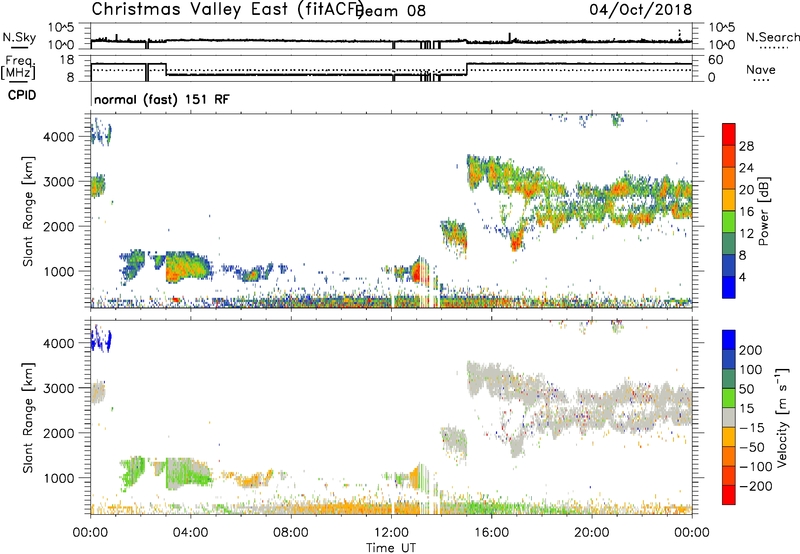The image size is (800, 554).
Task: Pick the red bottom segment of velocity colorbar
Action: (729, 495)
